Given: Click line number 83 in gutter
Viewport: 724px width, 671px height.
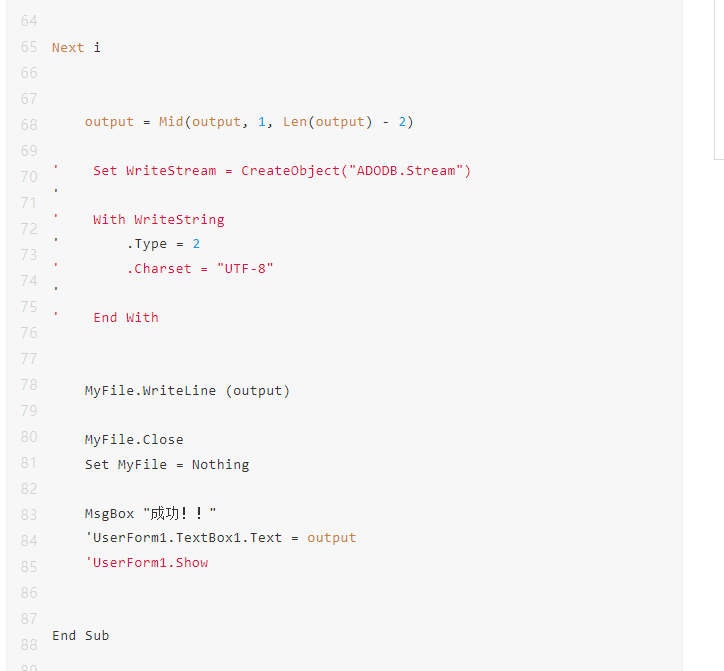Looking at the screenshot, I should click(29, 514).
